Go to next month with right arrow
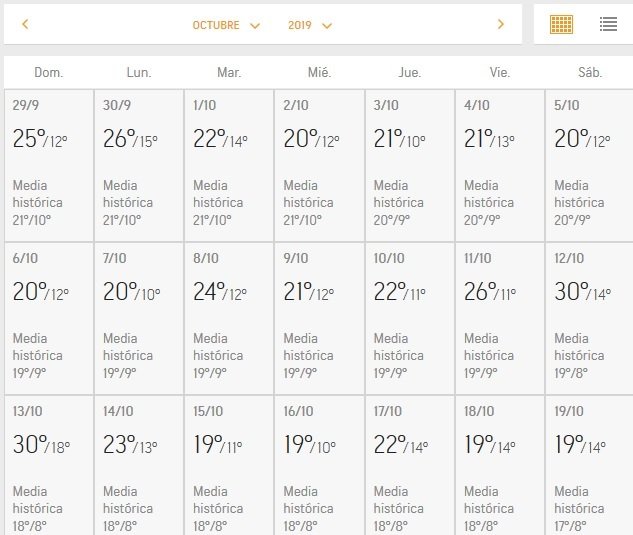This screenshot has width=633, height=535. pos(501,25)
